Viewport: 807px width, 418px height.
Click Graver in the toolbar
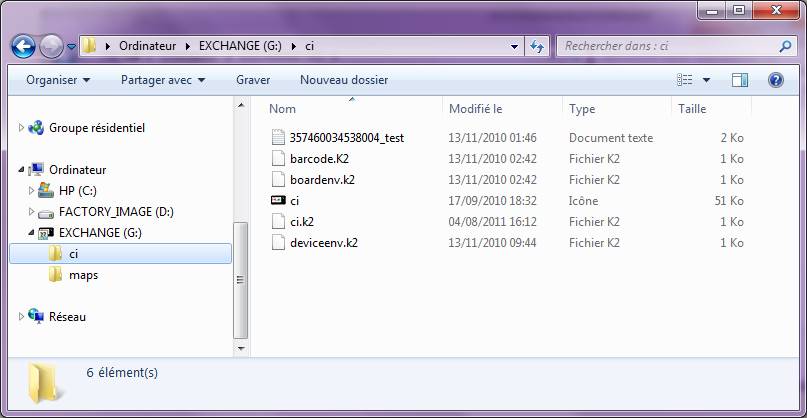(253, 80)
